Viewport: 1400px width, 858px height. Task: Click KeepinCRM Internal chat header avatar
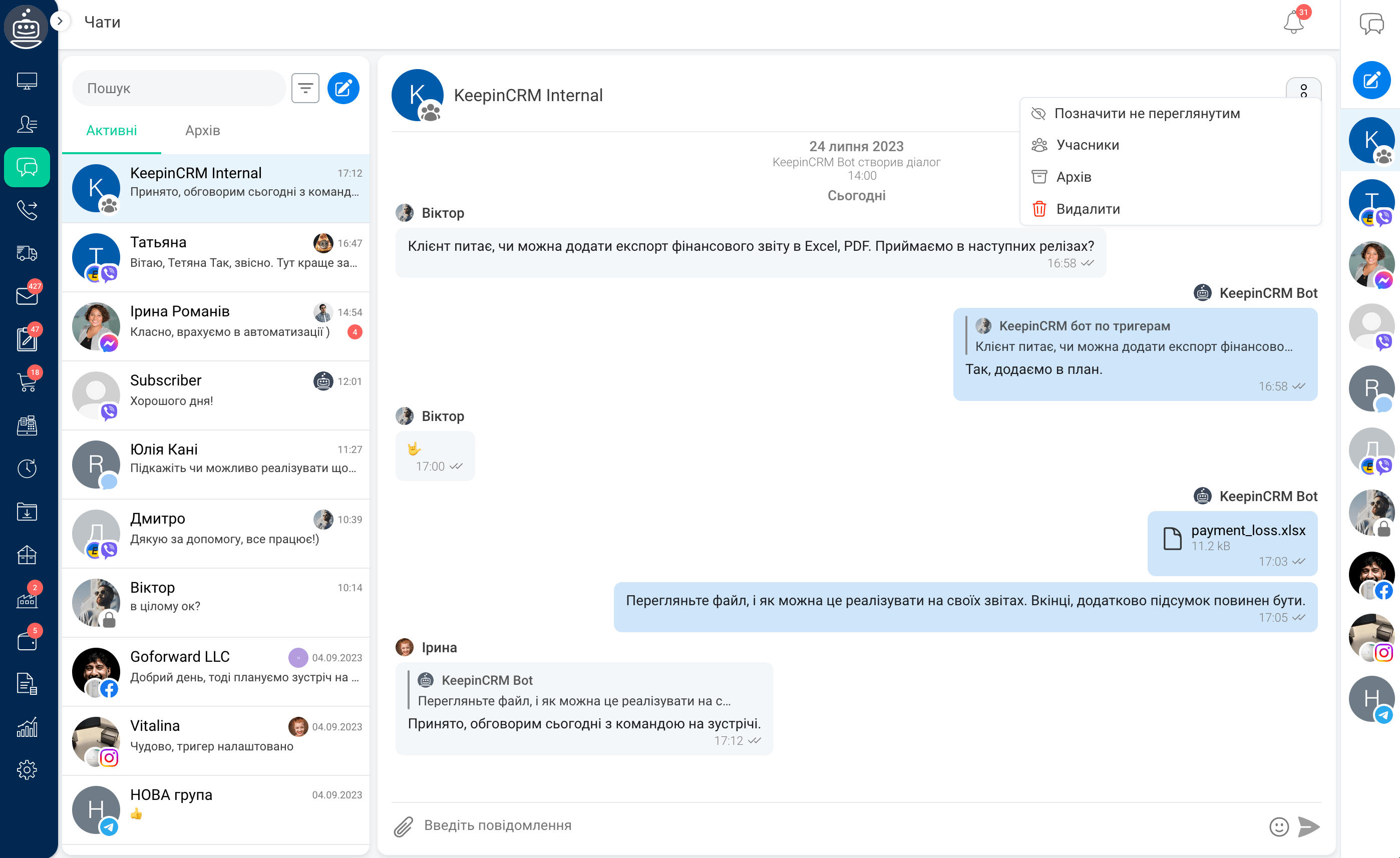click(418, 95)
